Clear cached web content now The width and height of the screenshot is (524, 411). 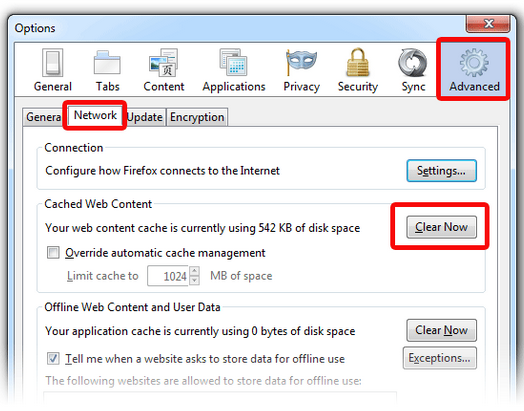[441, 227]
